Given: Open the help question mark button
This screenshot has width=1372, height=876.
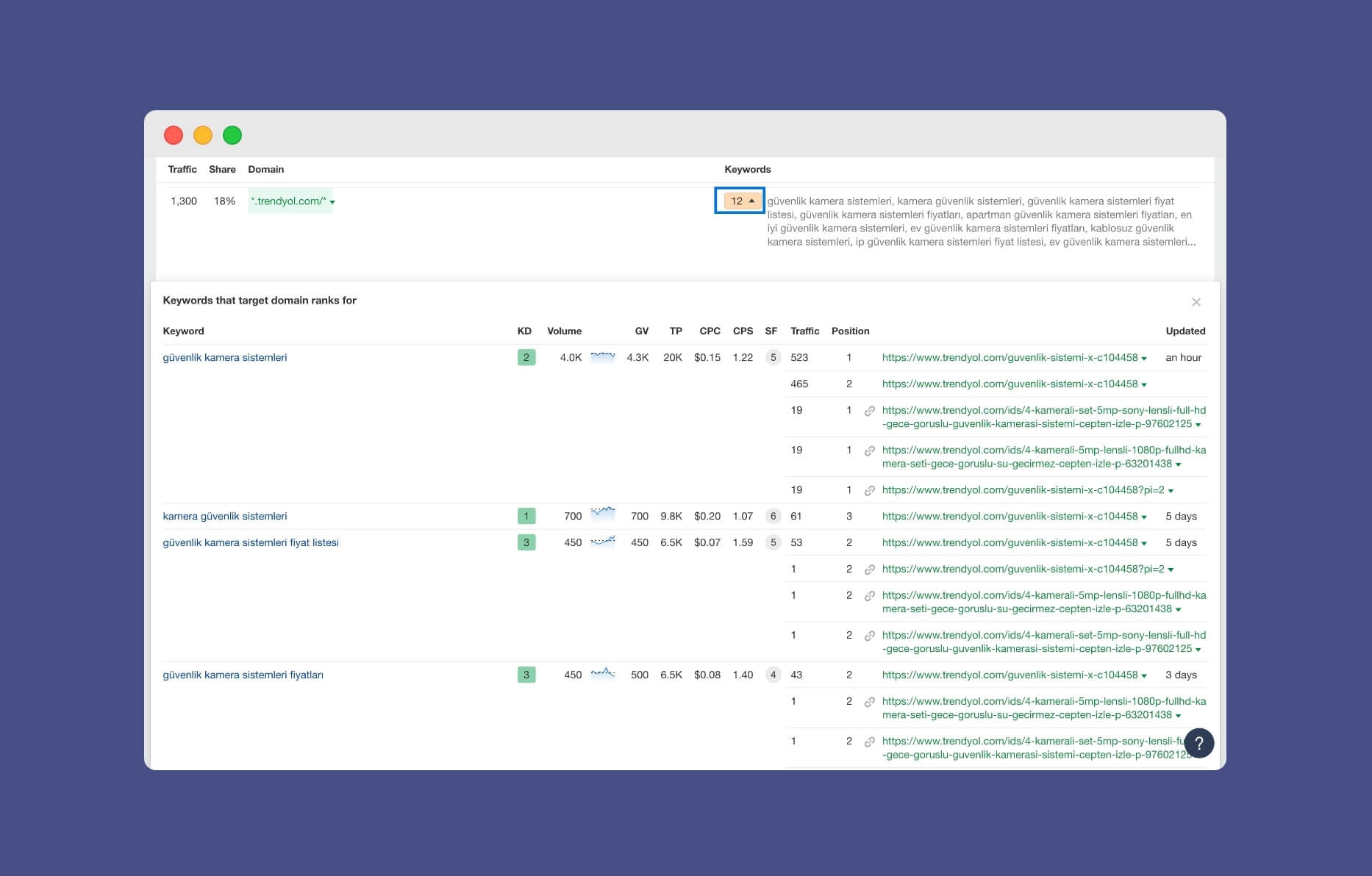Looking at the screenshot, I should point(1198,743).
